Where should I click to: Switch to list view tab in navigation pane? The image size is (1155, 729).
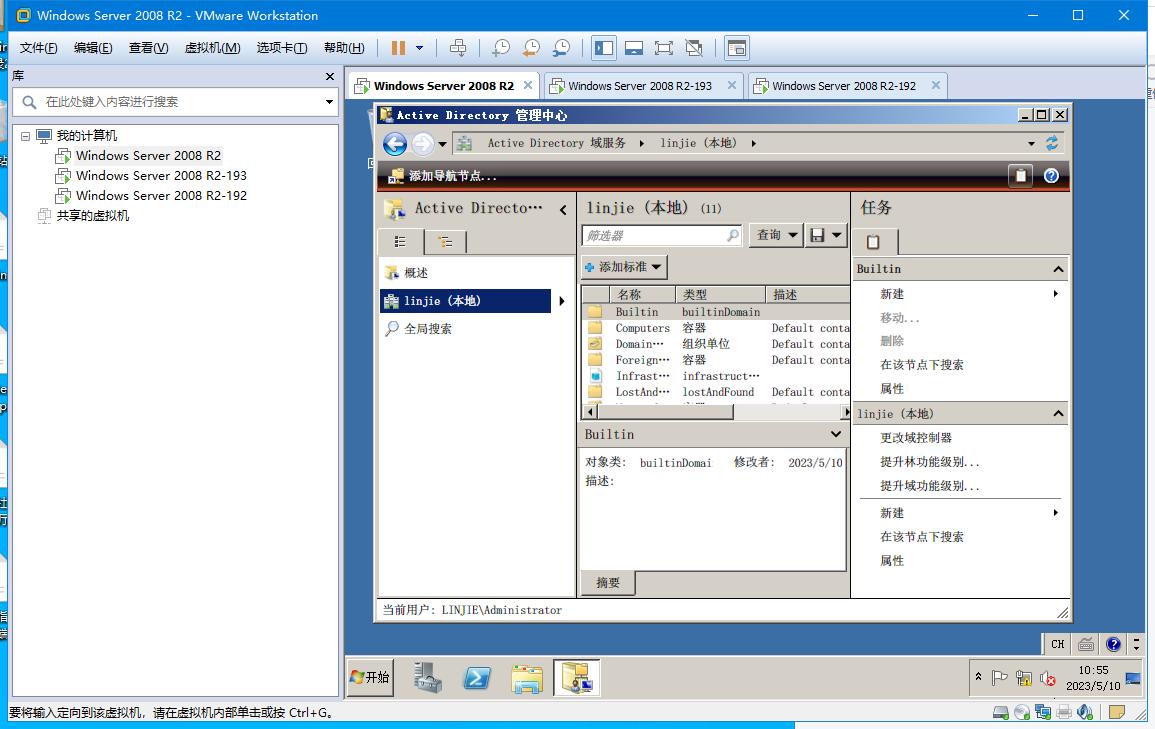click(400, 242)
